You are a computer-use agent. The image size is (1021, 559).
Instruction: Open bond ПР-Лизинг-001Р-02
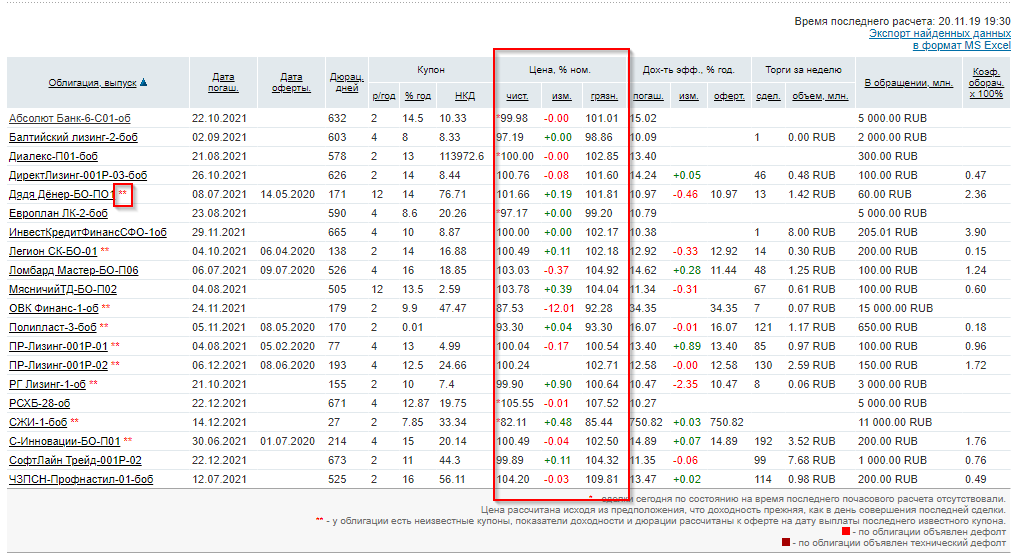59,364
